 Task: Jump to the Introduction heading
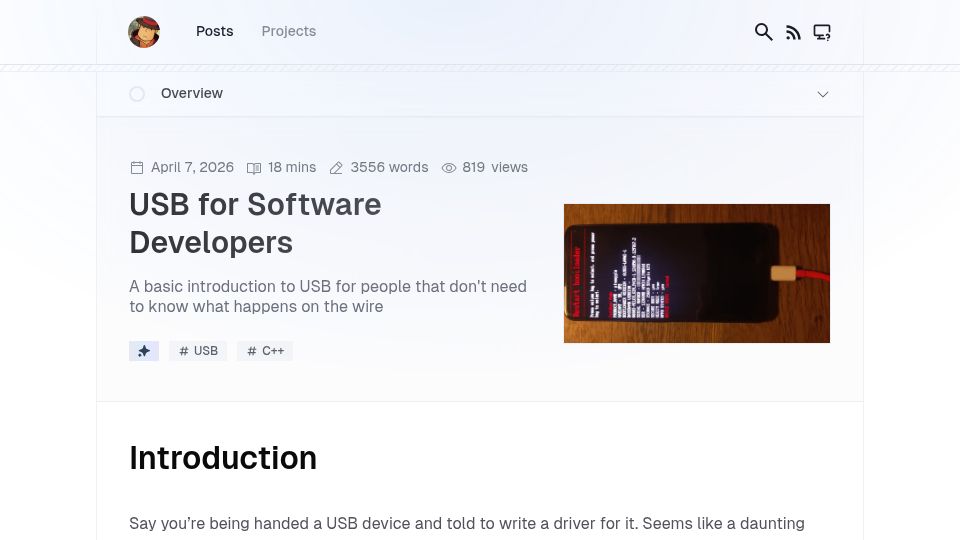tap(223, 458)
